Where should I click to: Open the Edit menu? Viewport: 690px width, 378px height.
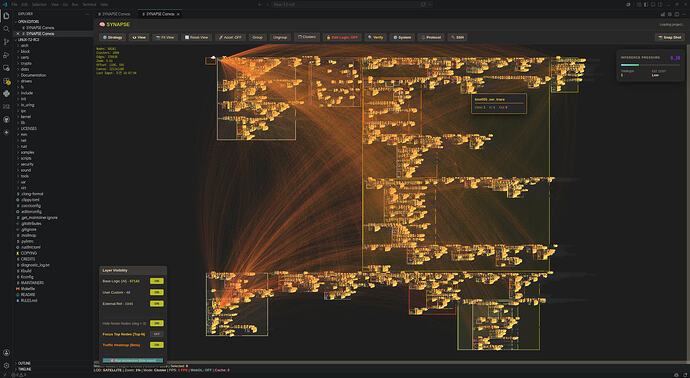[25, 4]
